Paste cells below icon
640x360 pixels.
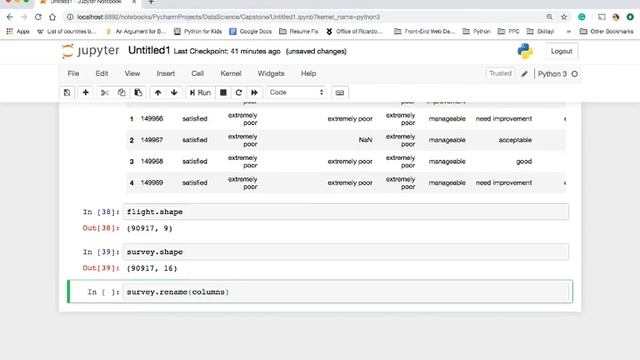click(x=138, y=93)
